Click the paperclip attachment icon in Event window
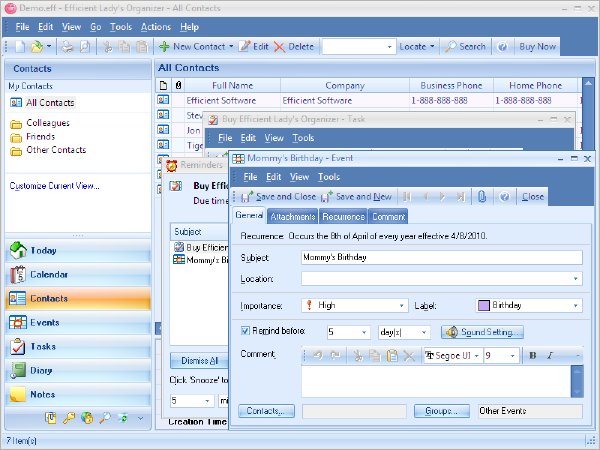Viewport: 600px width, 450px height. [482, 197]
